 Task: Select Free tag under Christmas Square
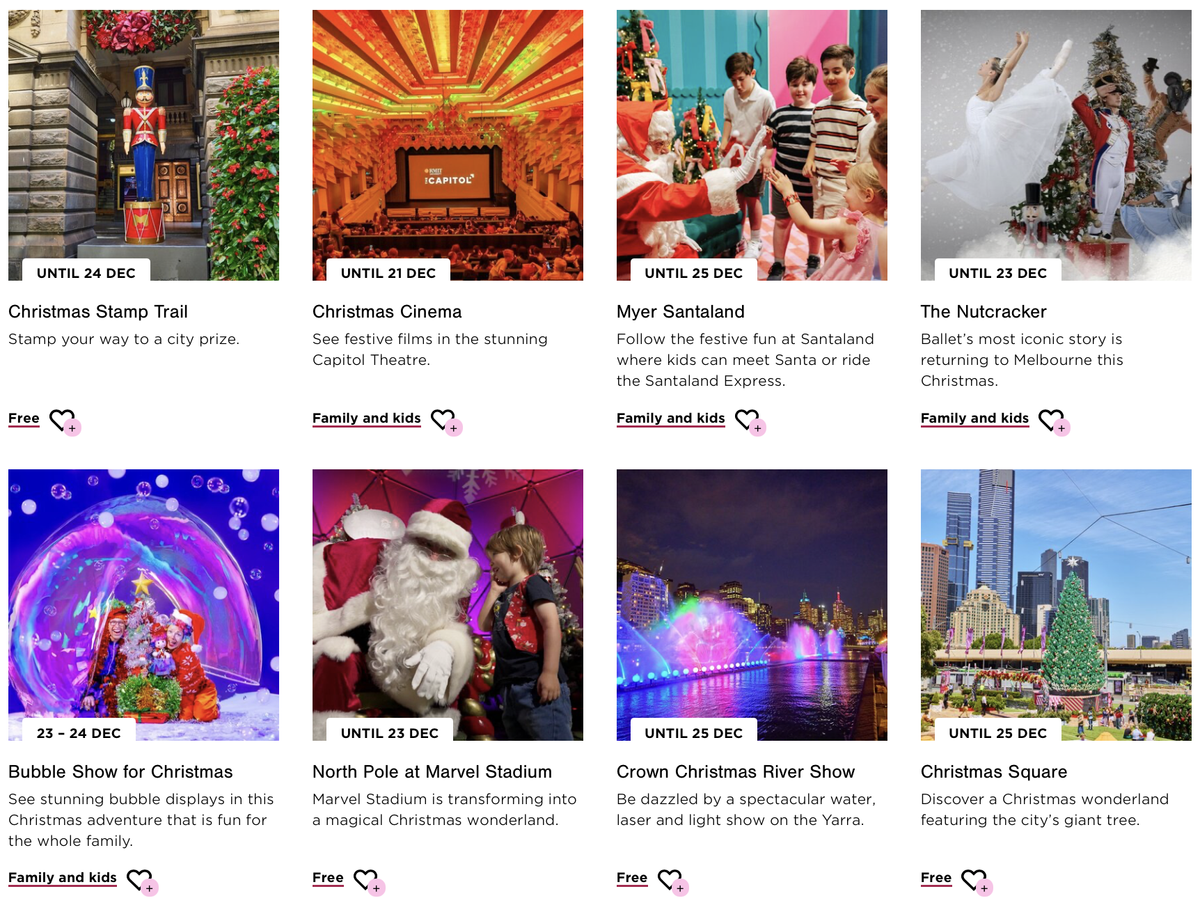(x=936, y=878)
